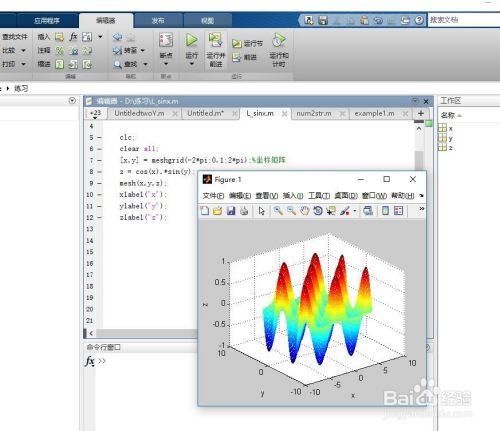Image resolution: width=500 pixels, height=431 pixels.
Task: Switch to the Apps (应用程序) ribbon tab
Action: (47, 21)
